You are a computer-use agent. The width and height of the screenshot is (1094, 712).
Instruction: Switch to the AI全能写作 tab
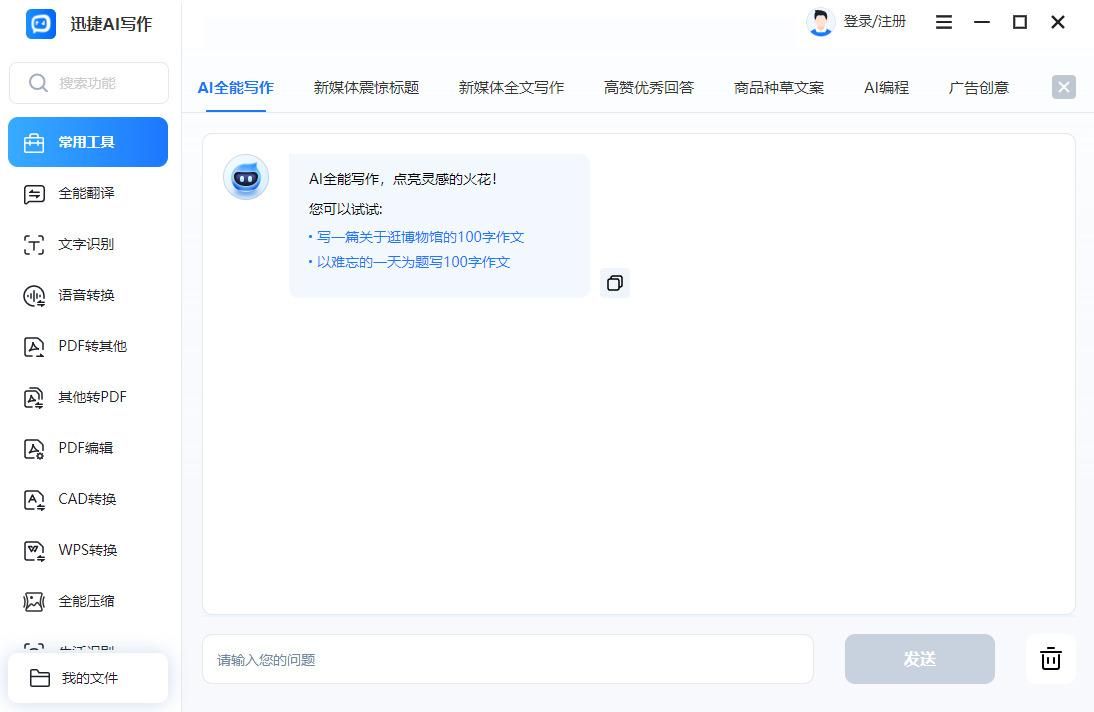pos(235,88)
